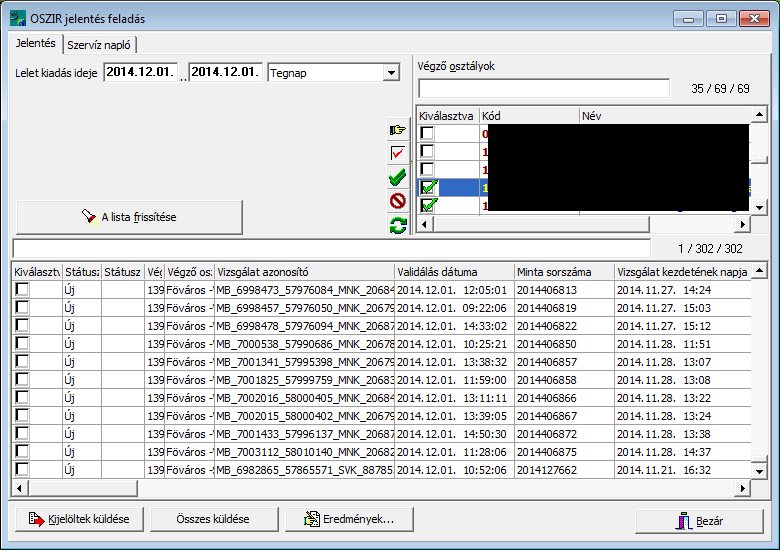
Task: Check the first checkbox in department list
Action: (x=427, y=133)
